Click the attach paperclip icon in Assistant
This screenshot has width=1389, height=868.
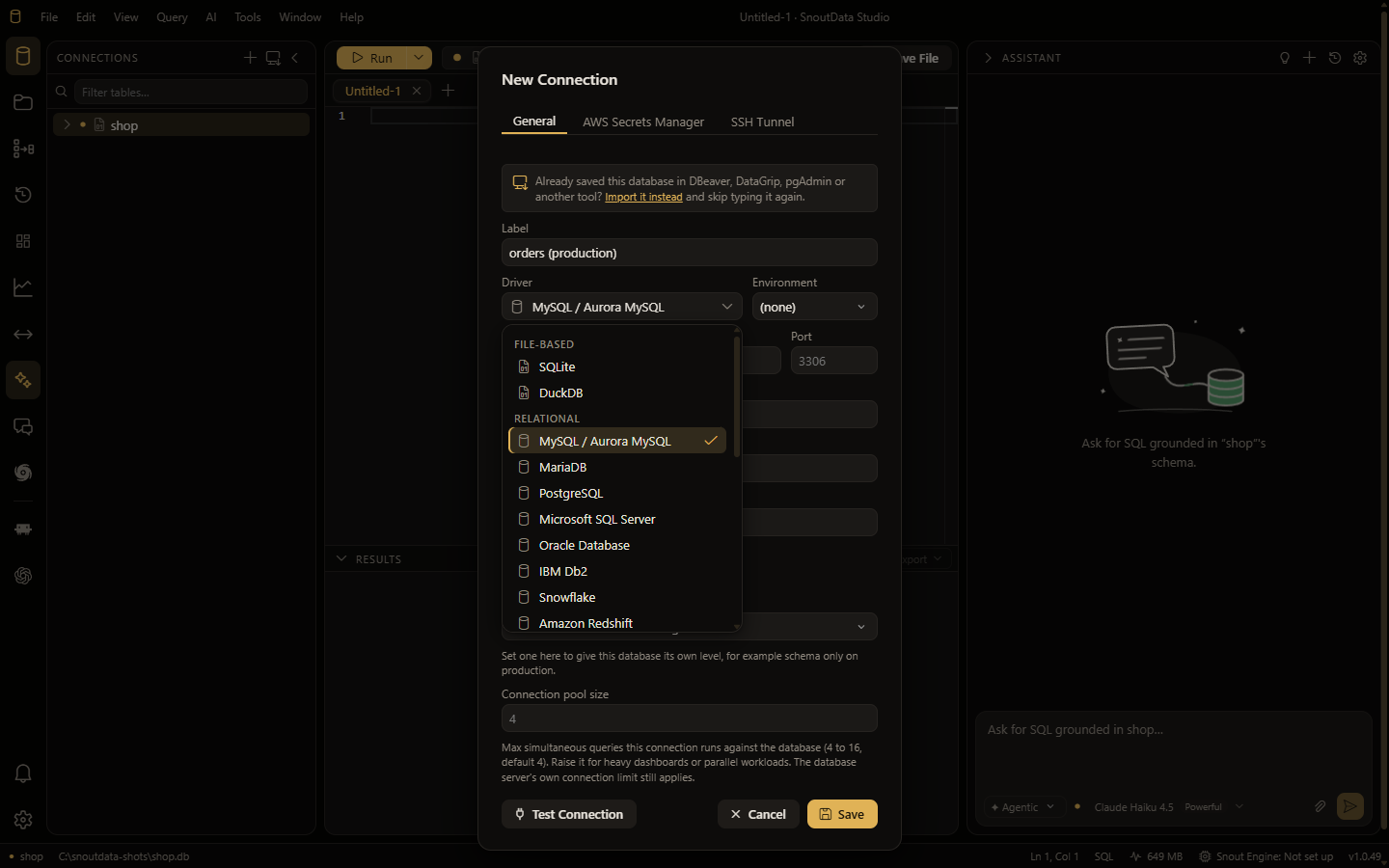[x=1321, y=806]
